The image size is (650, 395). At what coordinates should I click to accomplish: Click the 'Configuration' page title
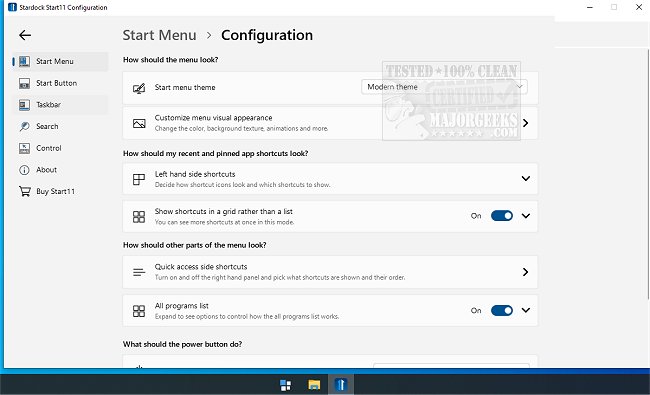coord(267,35)
